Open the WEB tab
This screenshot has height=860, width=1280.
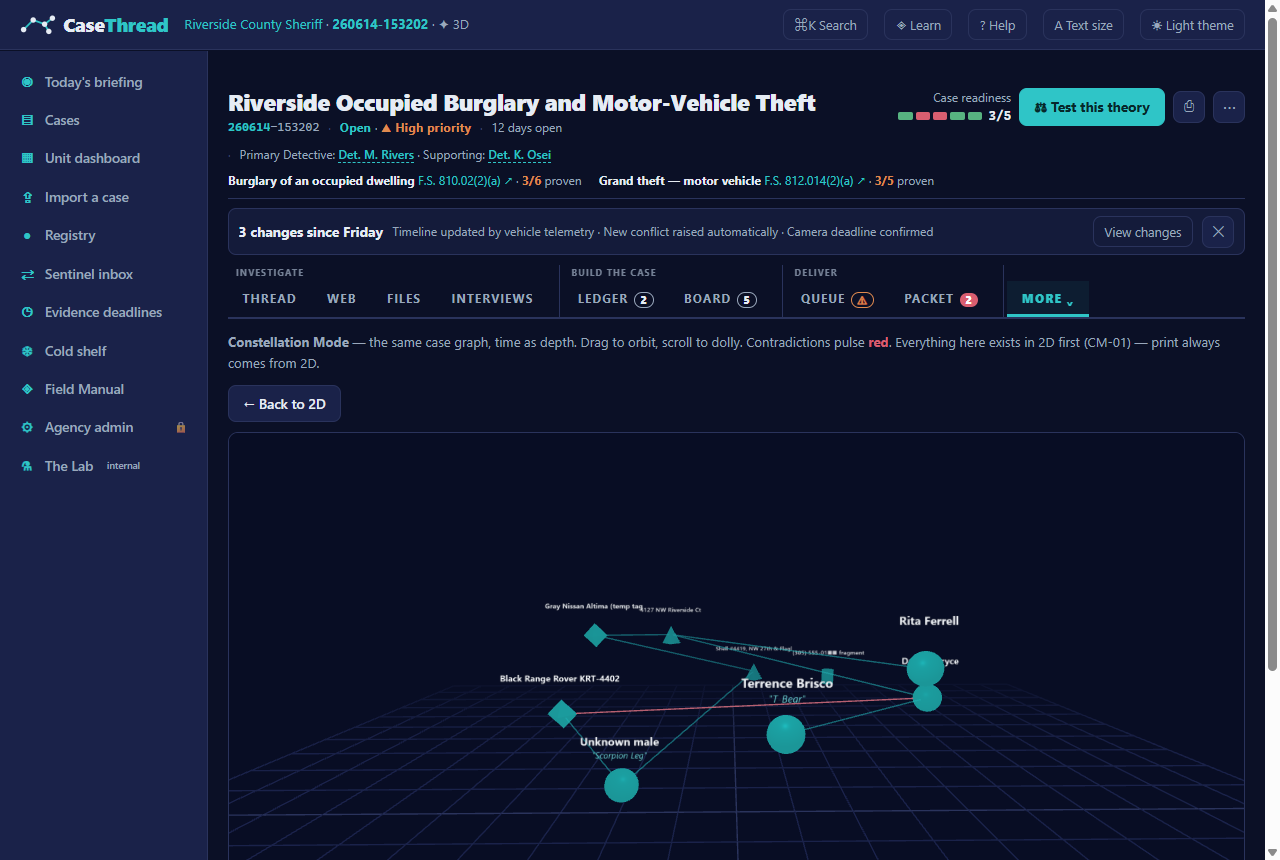[x=341, y=299]
